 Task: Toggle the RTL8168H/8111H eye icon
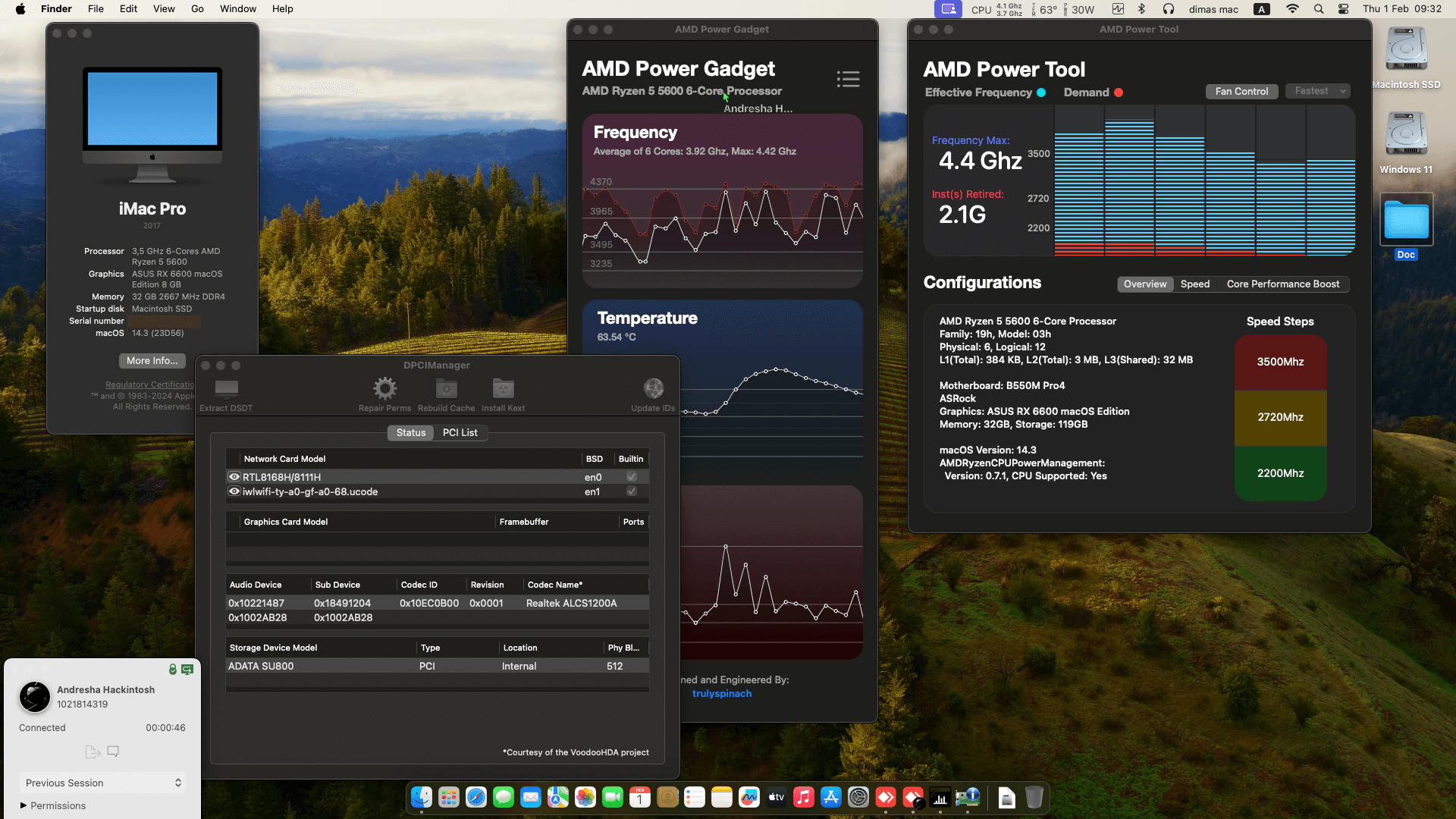[234, 477]
